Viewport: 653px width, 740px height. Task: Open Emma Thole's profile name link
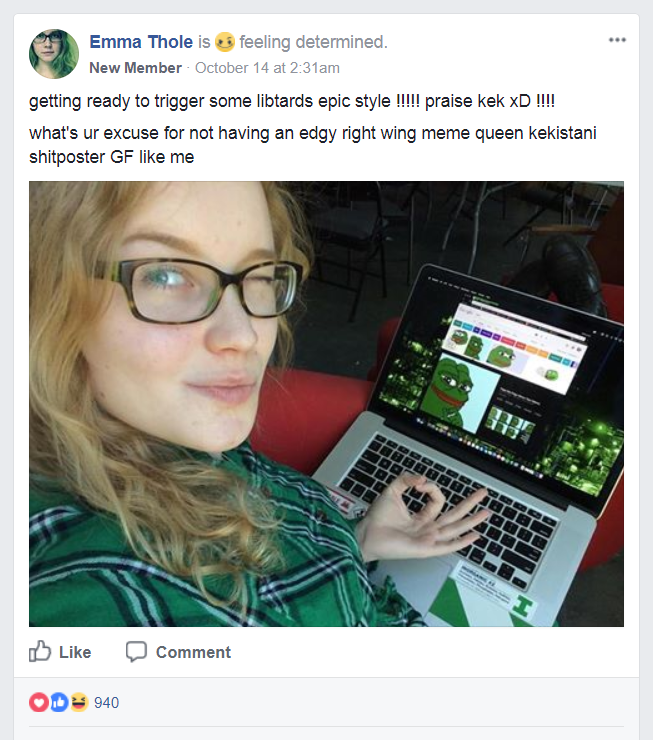141,42
